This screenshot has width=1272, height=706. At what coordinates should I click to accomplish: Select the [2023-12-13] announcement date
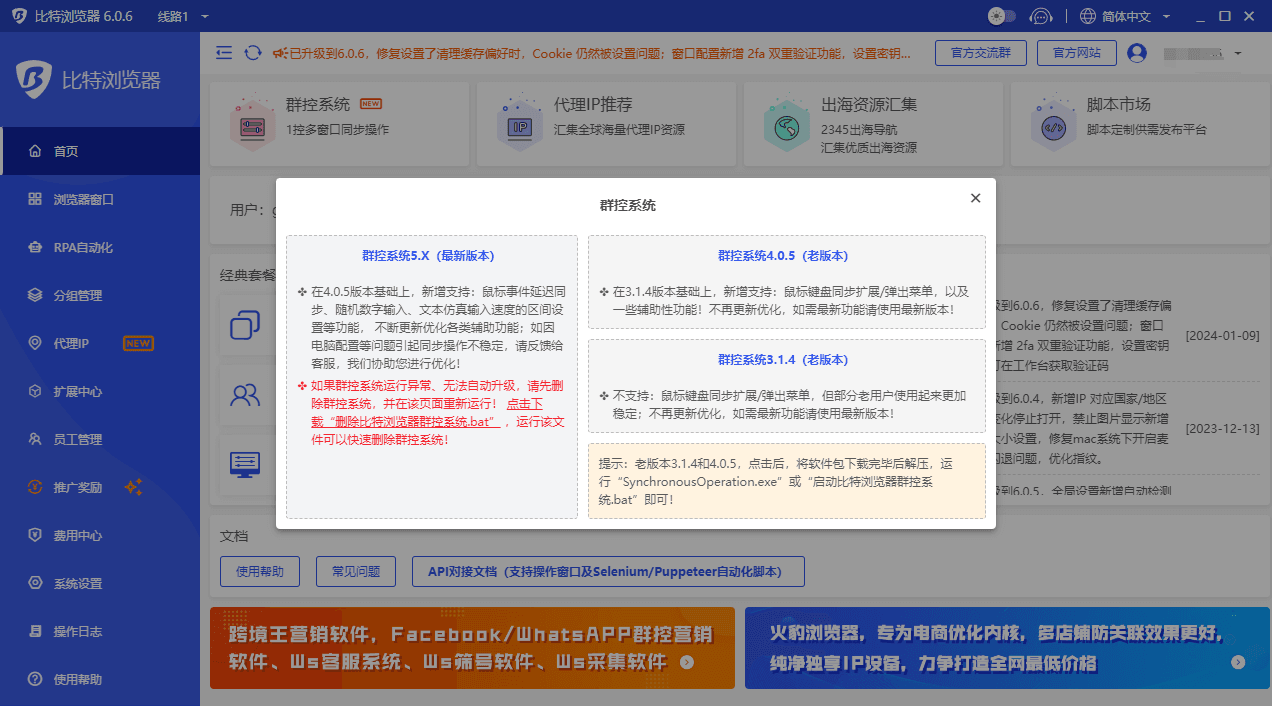(1222, 428)
